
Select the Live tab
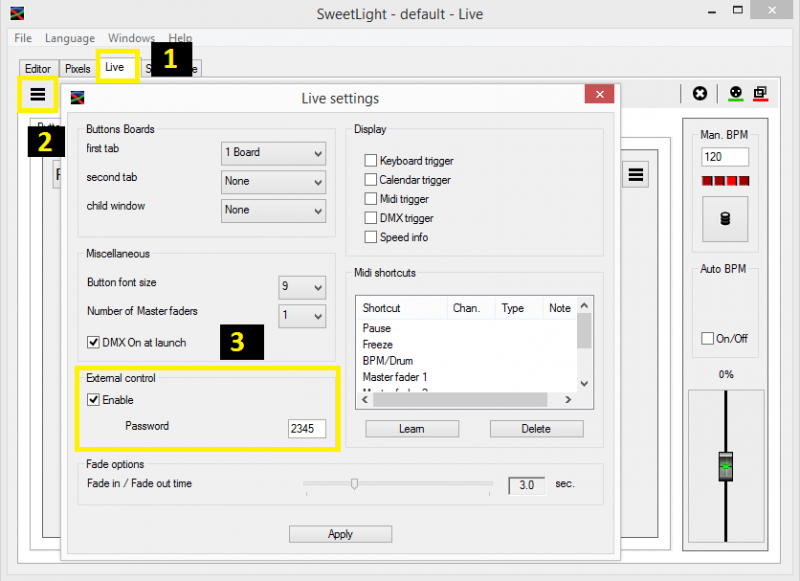click(x=115, y=67)
